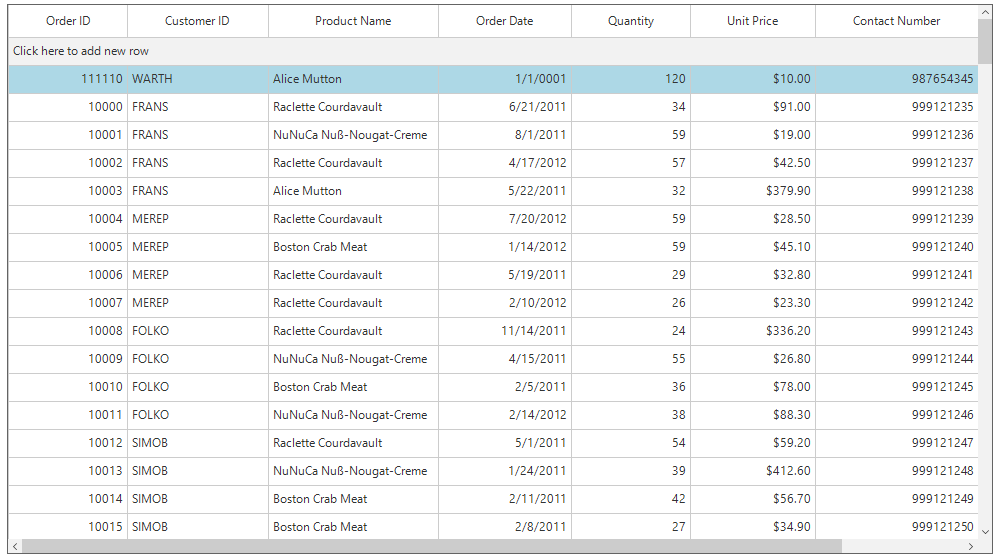The image size is (999, 557).
Task: Select order date 4/17/2012
Action: click(x=505, y=163)
